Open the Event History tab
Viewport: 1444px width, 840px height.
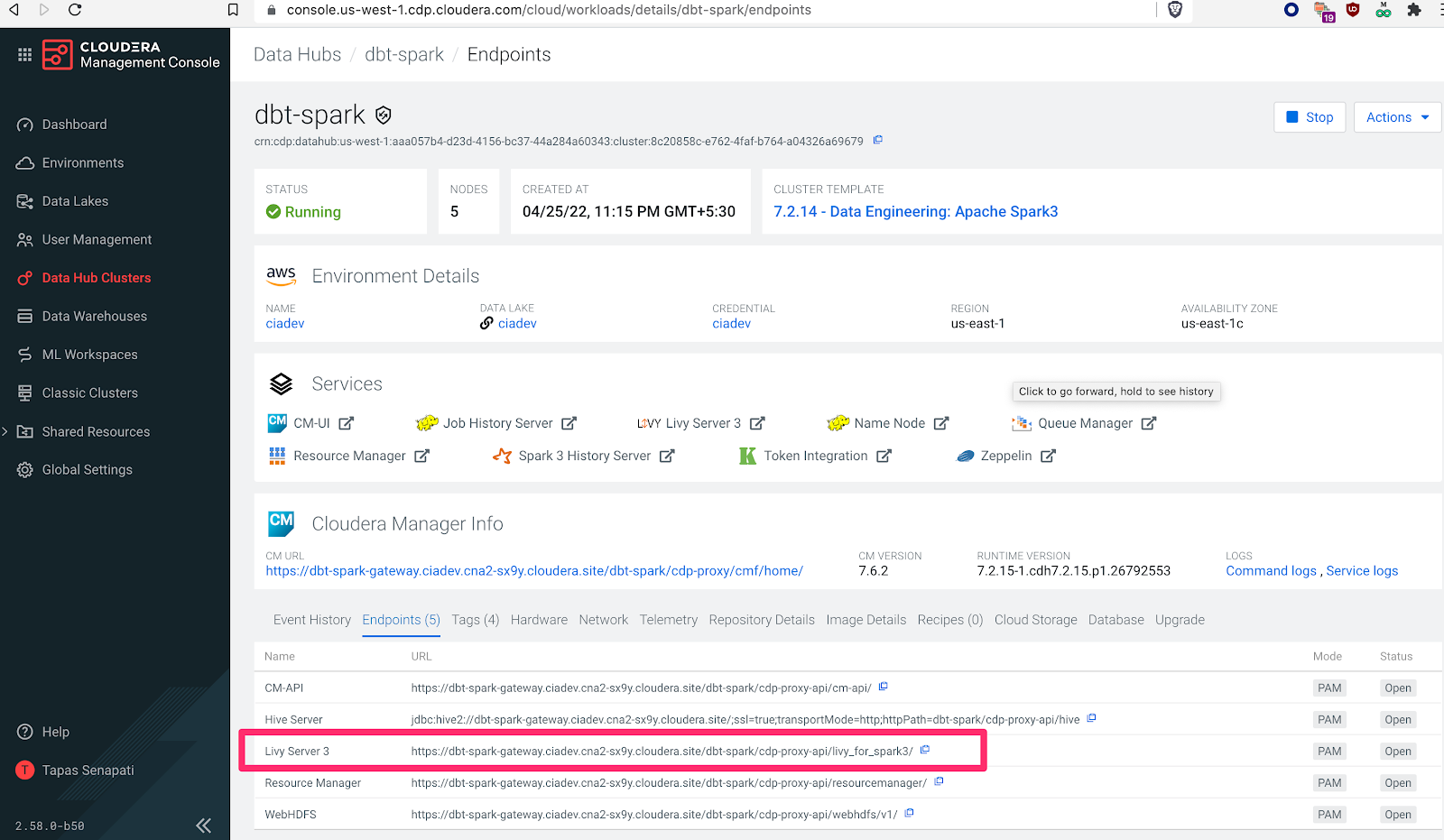click(x=311, y=620)
